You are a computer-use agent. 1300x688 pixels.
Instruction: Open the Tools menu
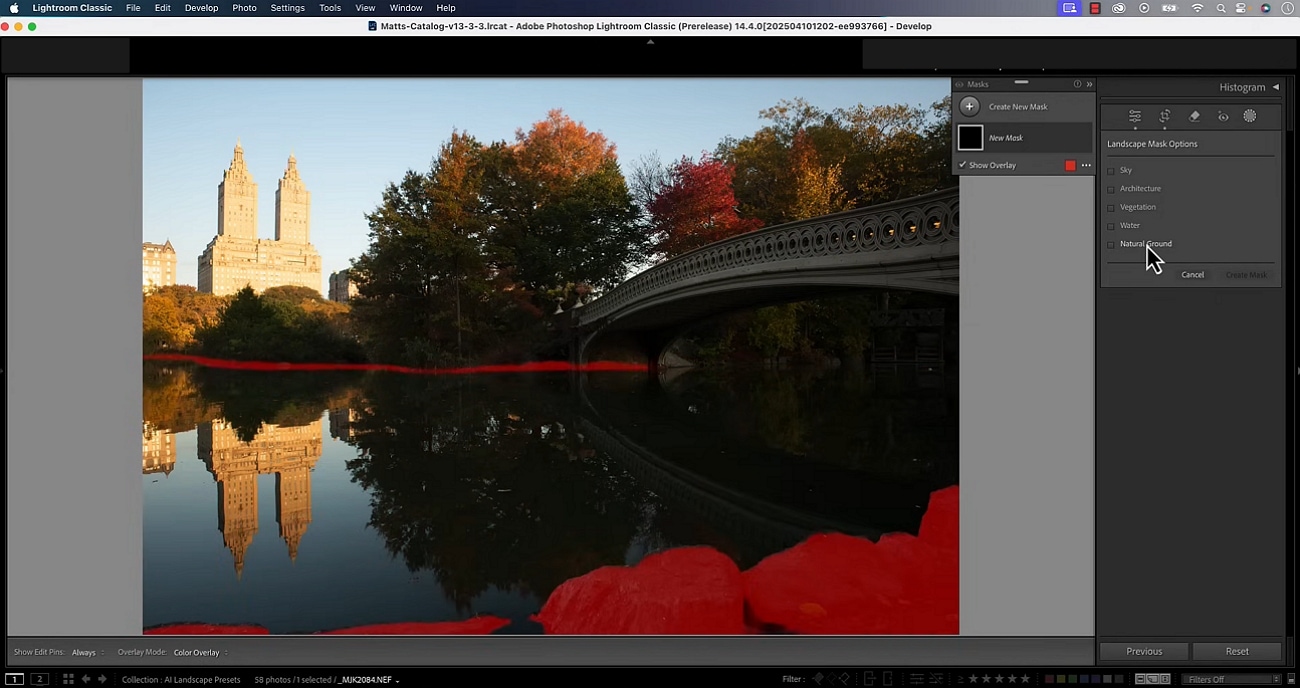330,8
